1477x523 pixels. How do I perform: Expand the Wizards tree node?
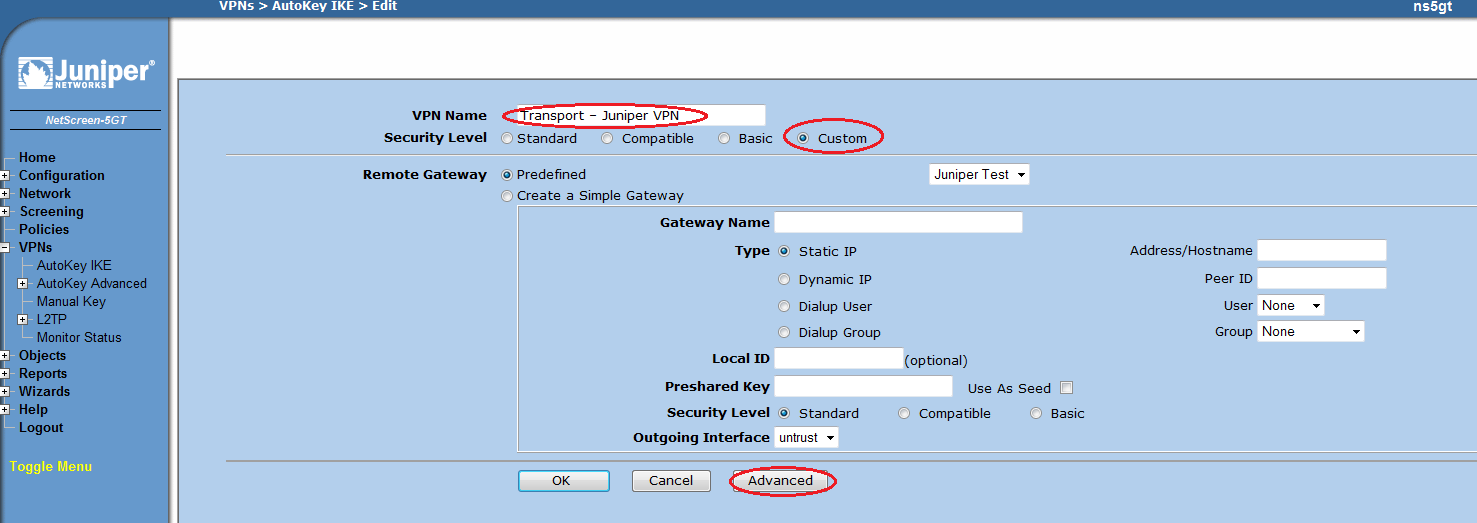point(5,392)
